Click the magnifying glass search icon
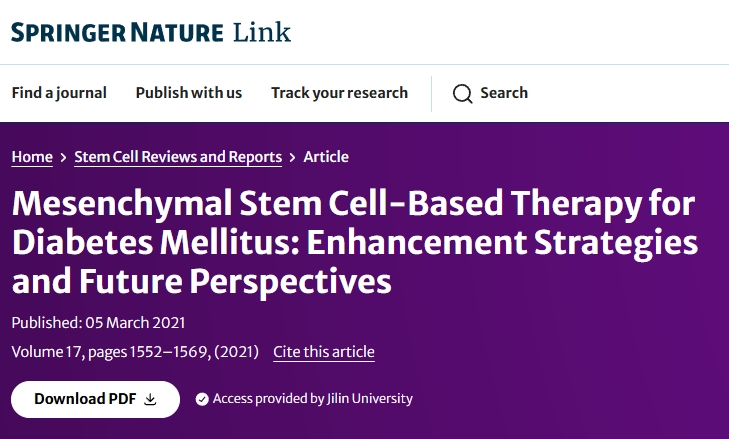Viewport: 729px width, 439px height. click(462, 93)
